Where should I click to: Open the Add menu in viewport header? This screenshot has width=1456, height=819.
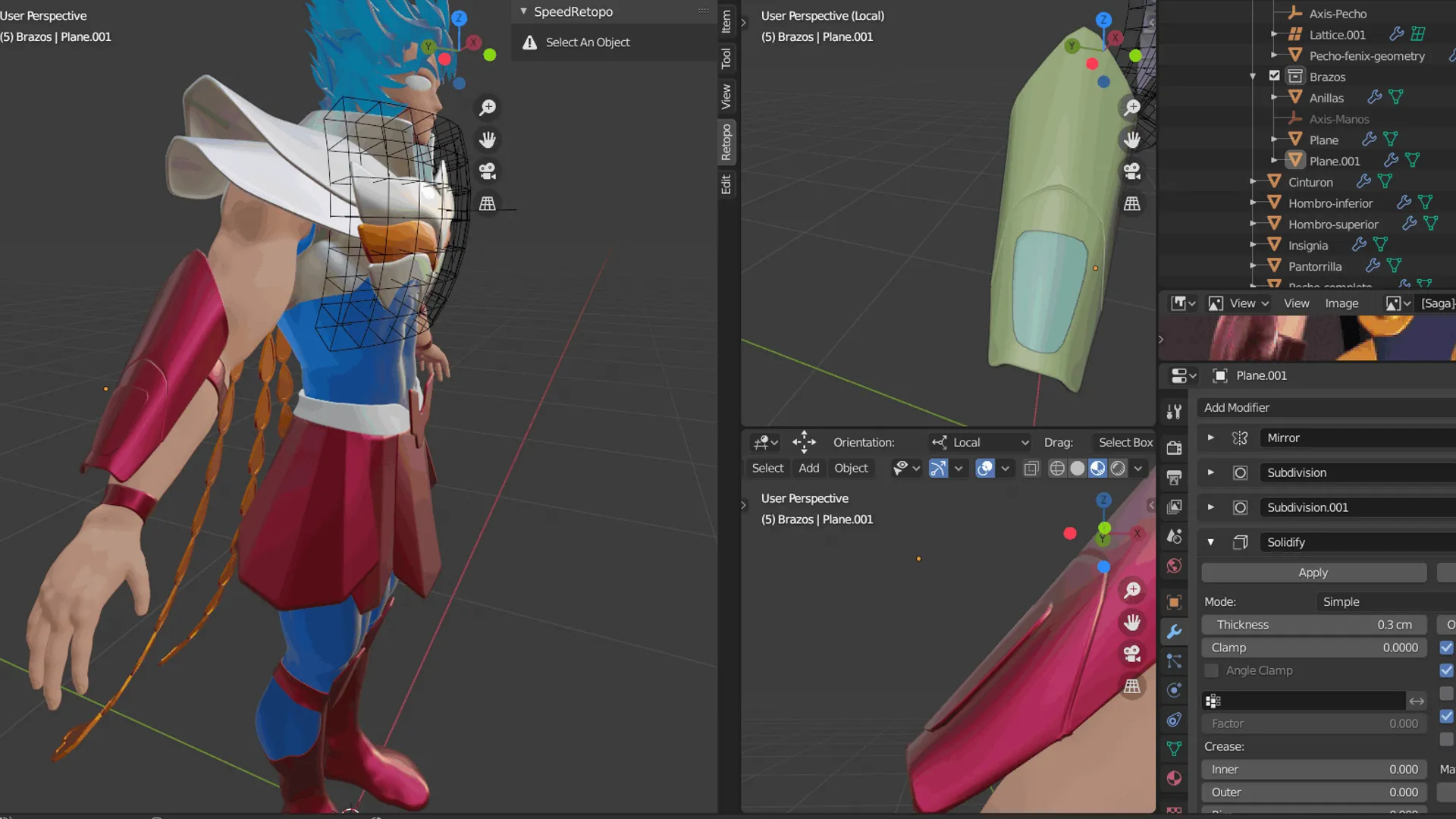(x=808, y=469)
